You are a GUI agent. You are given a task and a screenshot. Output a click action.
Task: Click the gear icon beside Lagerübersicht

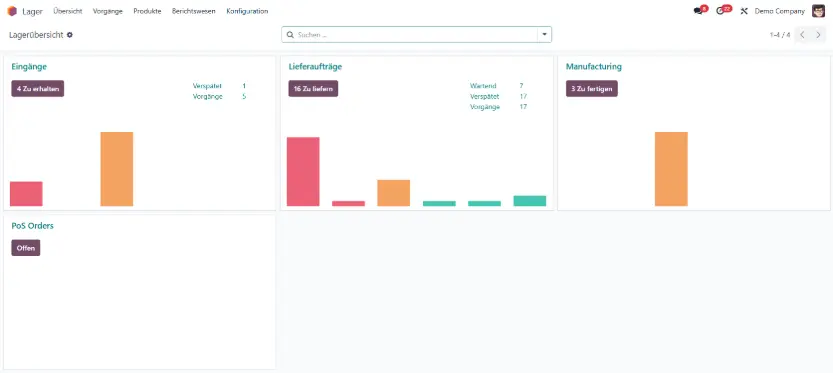click(70, 35)
